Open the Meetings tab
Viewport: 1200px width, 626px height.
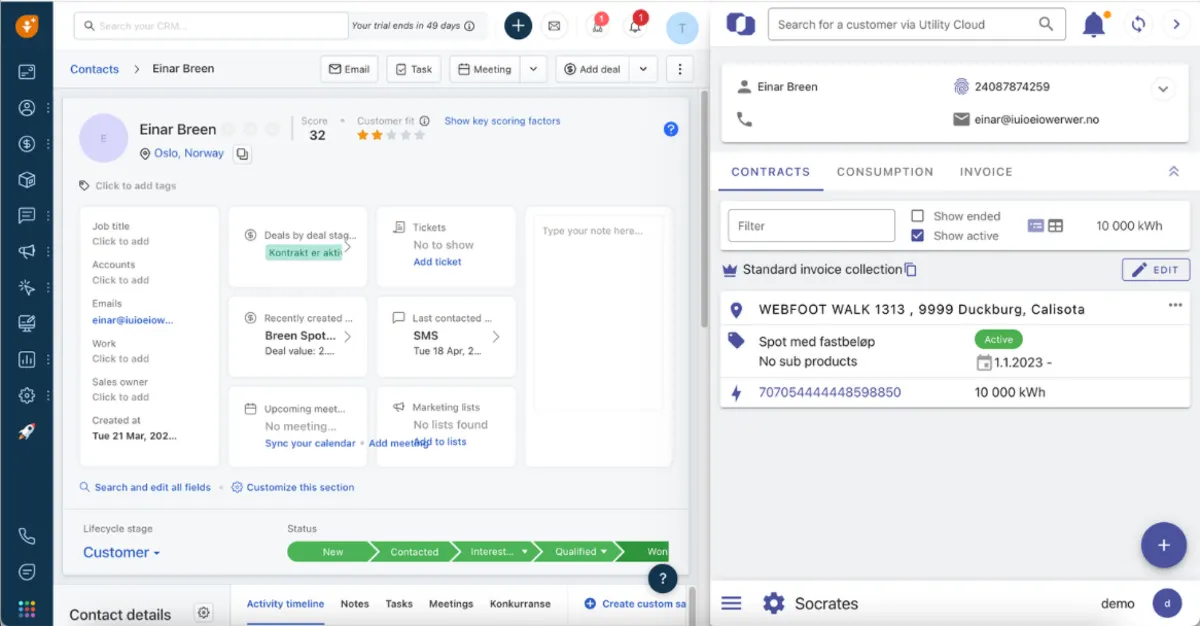tap(451, 604)
